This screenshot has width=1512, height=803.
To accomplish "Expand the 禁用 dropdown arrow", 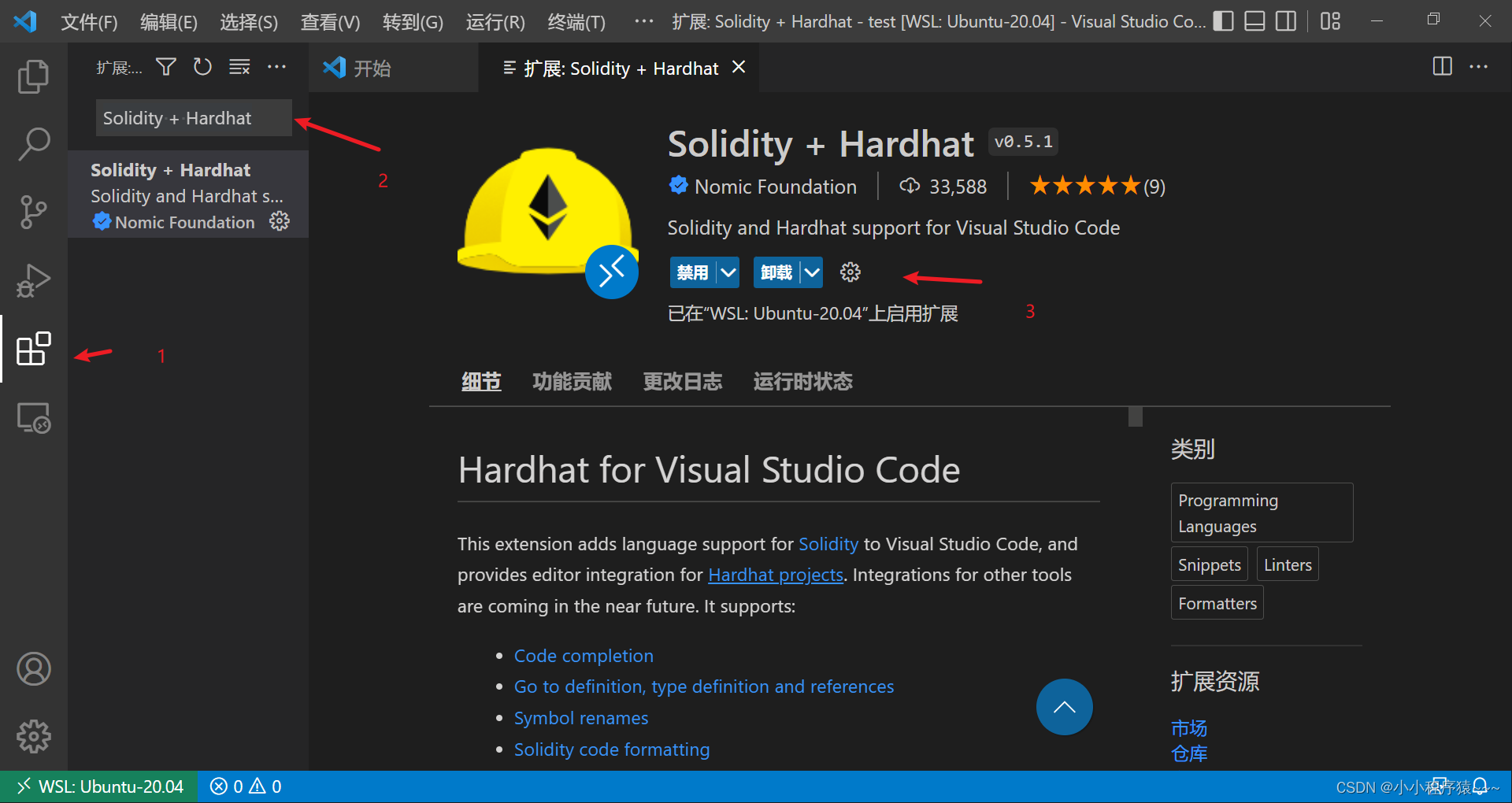I will tap(728, 272).
